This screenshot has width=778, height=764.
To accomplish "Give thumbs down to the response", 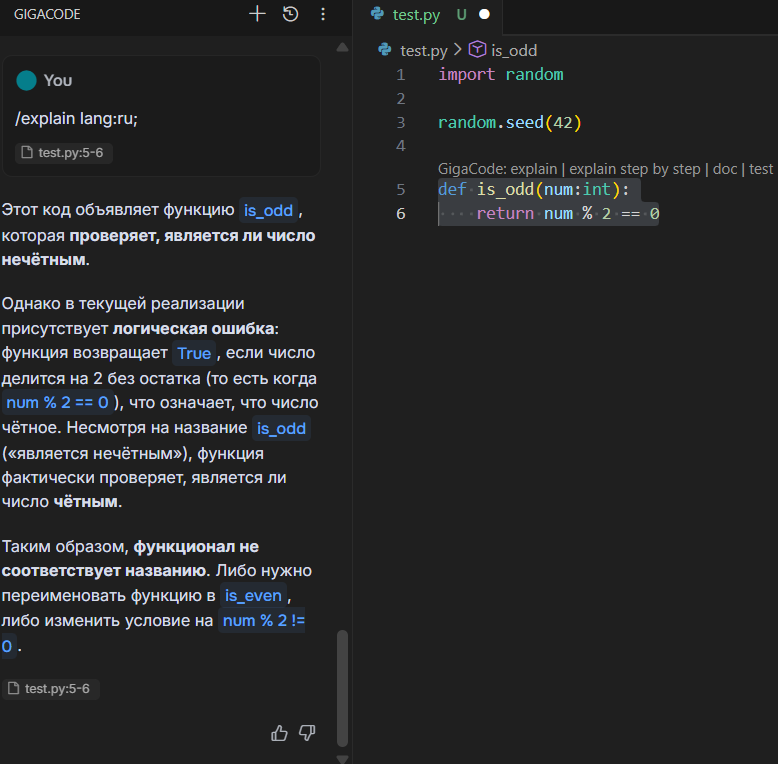I will tap(307, 733).
